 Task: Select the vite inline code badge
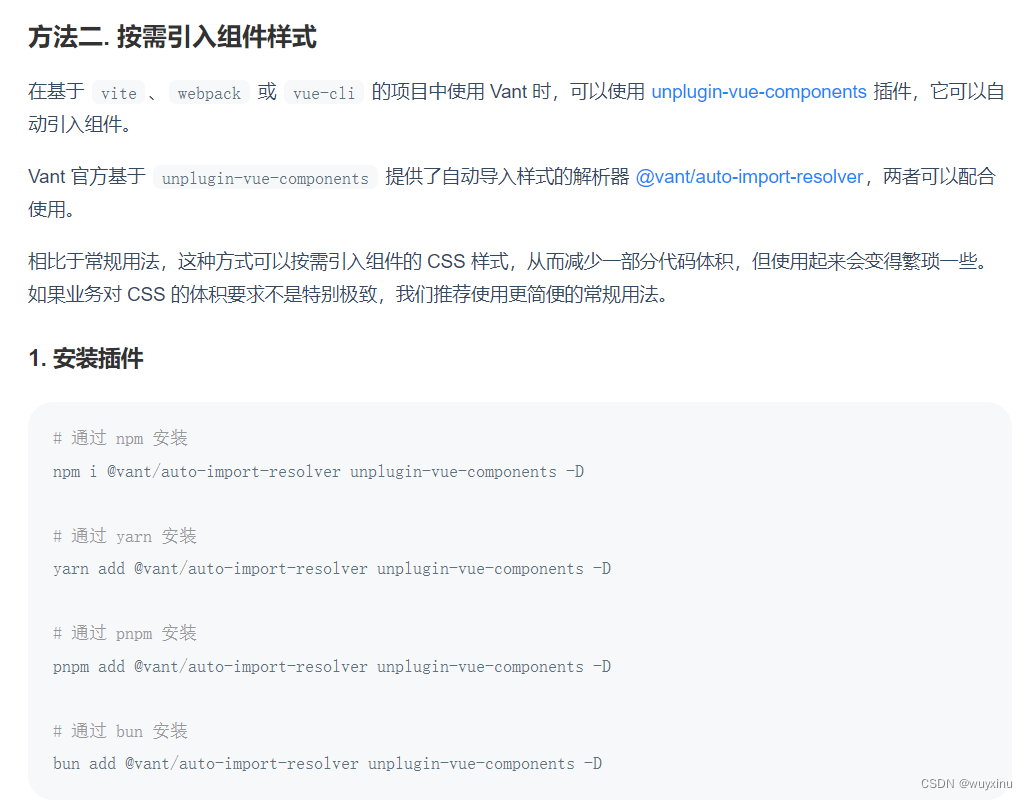point(118,93)
